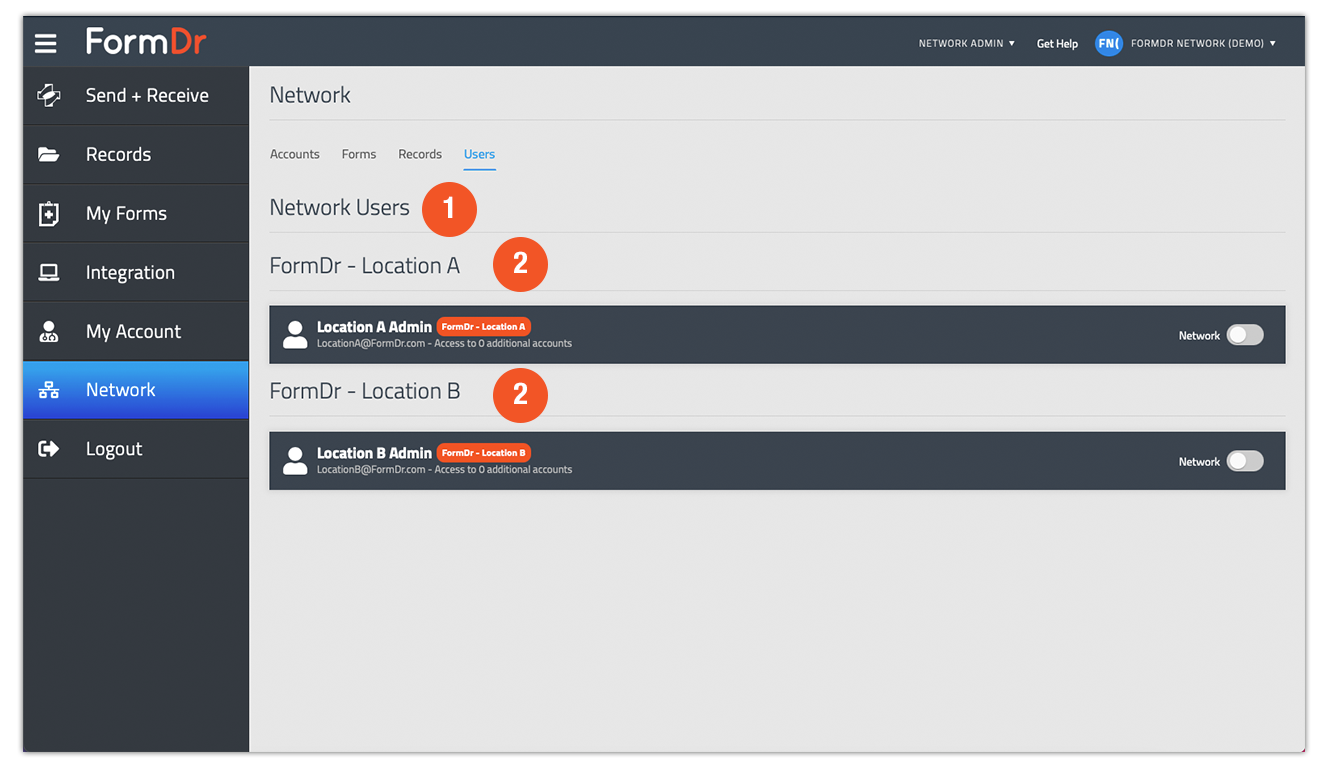
Task: Switch to the Records tab
Action: [x=420, y=154]
